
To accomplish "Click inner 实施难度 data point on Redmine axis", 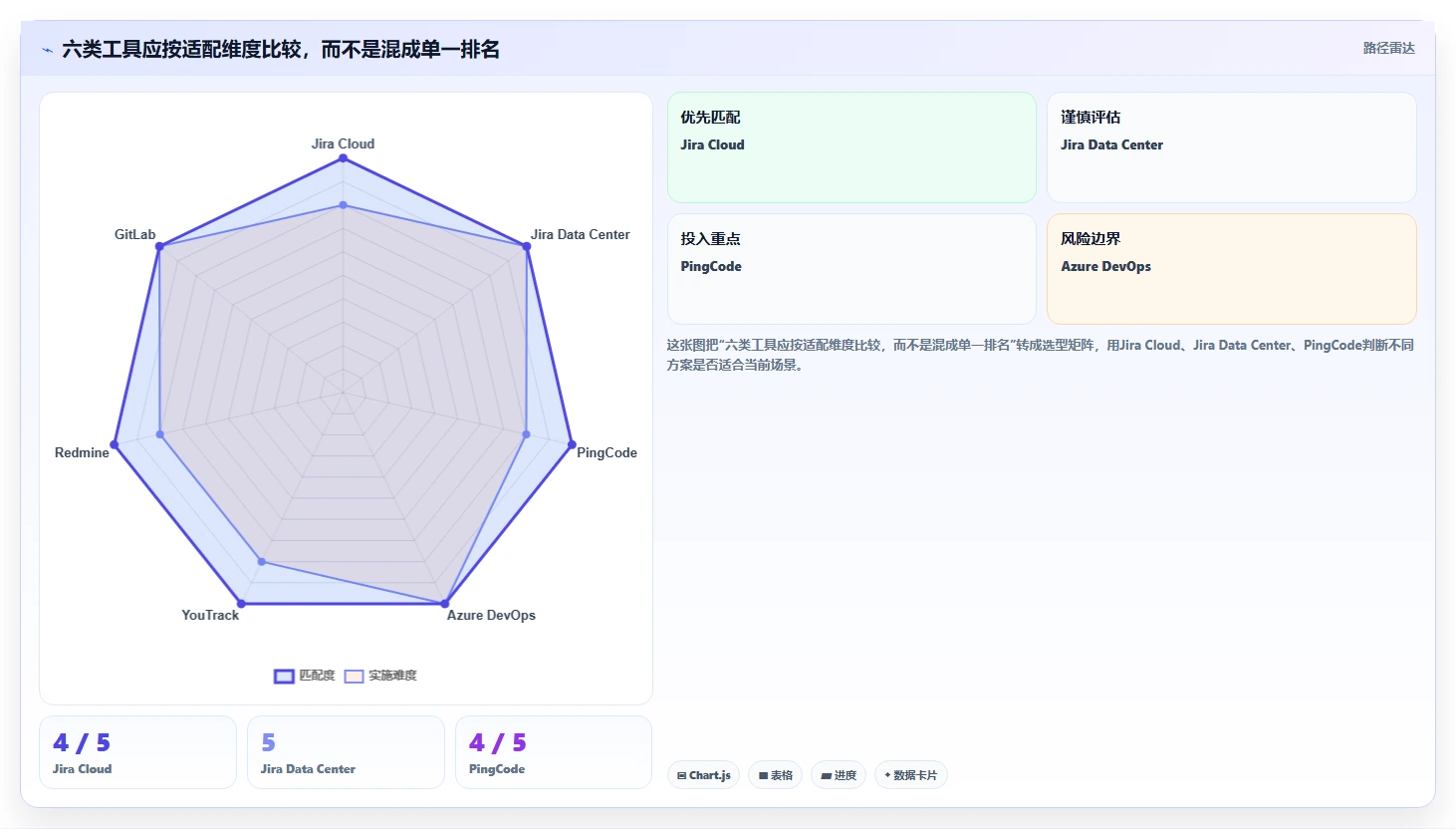I will (x=159, y=434).
